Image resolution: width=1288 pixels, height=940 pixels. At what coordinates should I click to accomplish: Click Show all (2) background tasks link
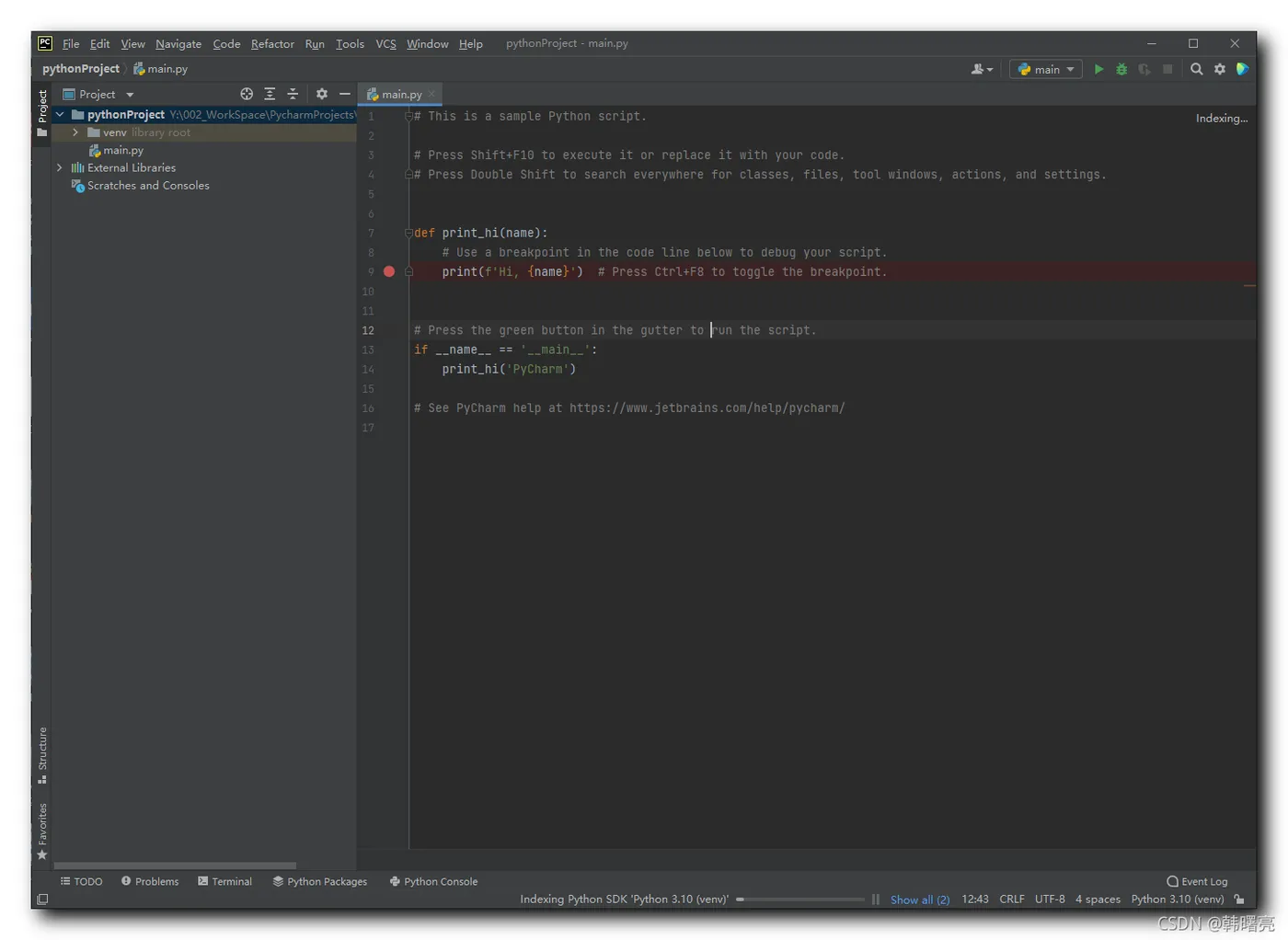point(920,900)
